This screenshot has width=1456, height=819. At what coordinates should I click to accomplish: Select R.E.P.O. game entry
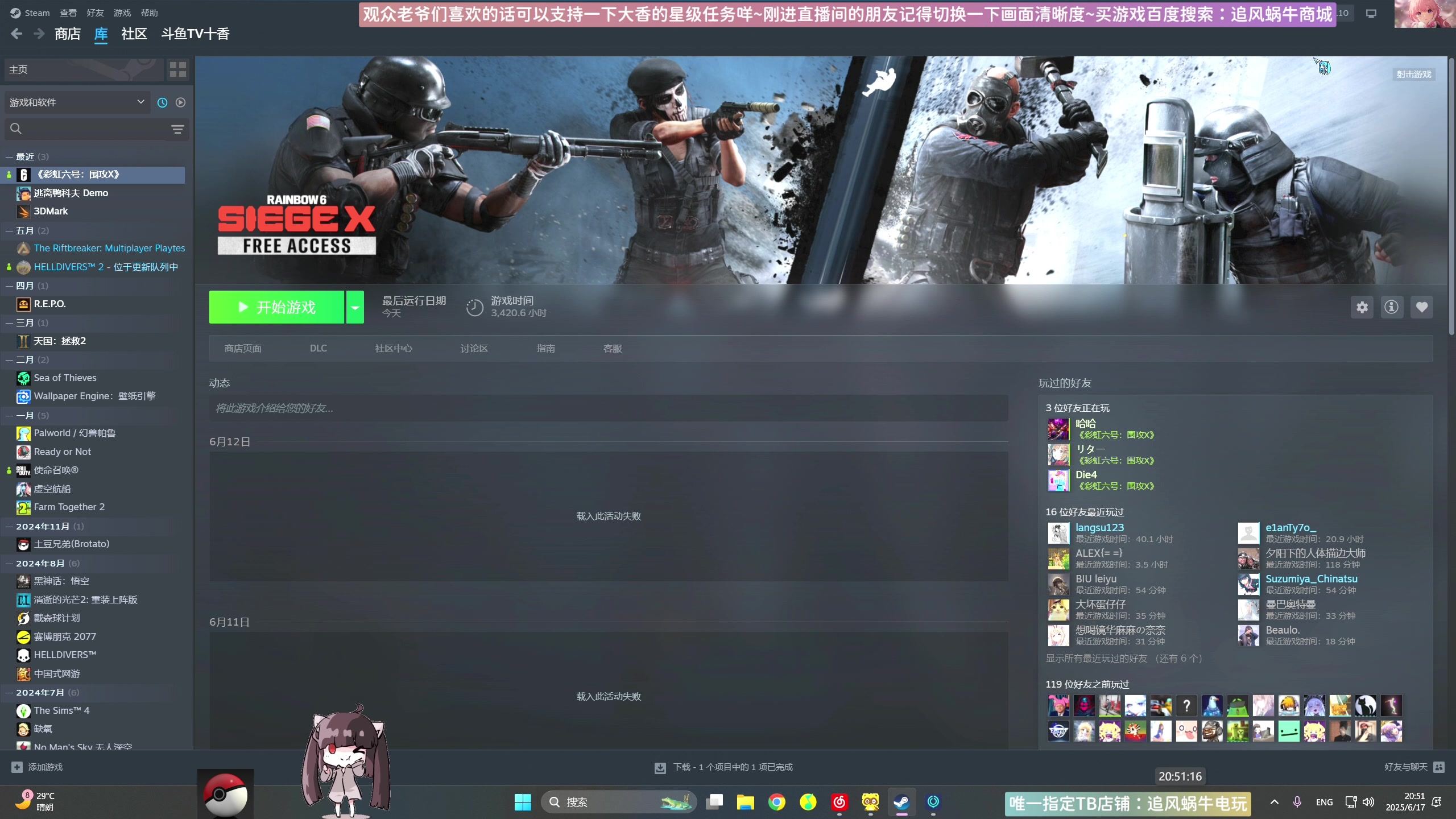pyautogui.click(x=94, y=304)
